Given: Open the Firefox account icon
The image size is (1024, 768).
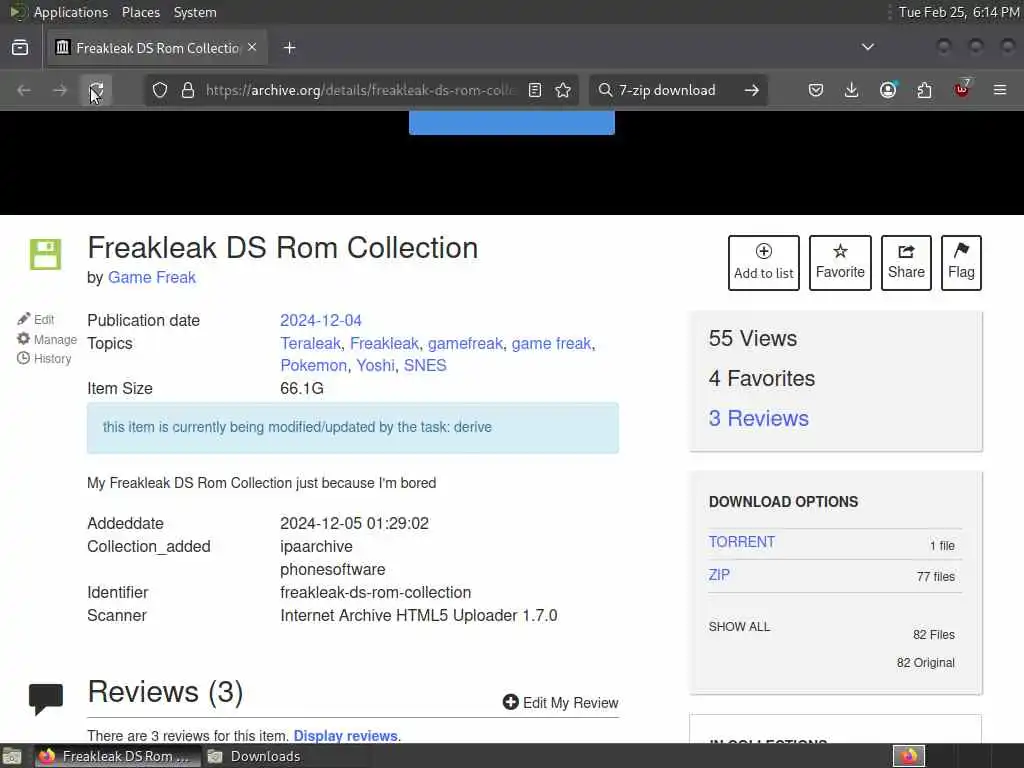Looking at the screenshot, I should tap(888, 90).
